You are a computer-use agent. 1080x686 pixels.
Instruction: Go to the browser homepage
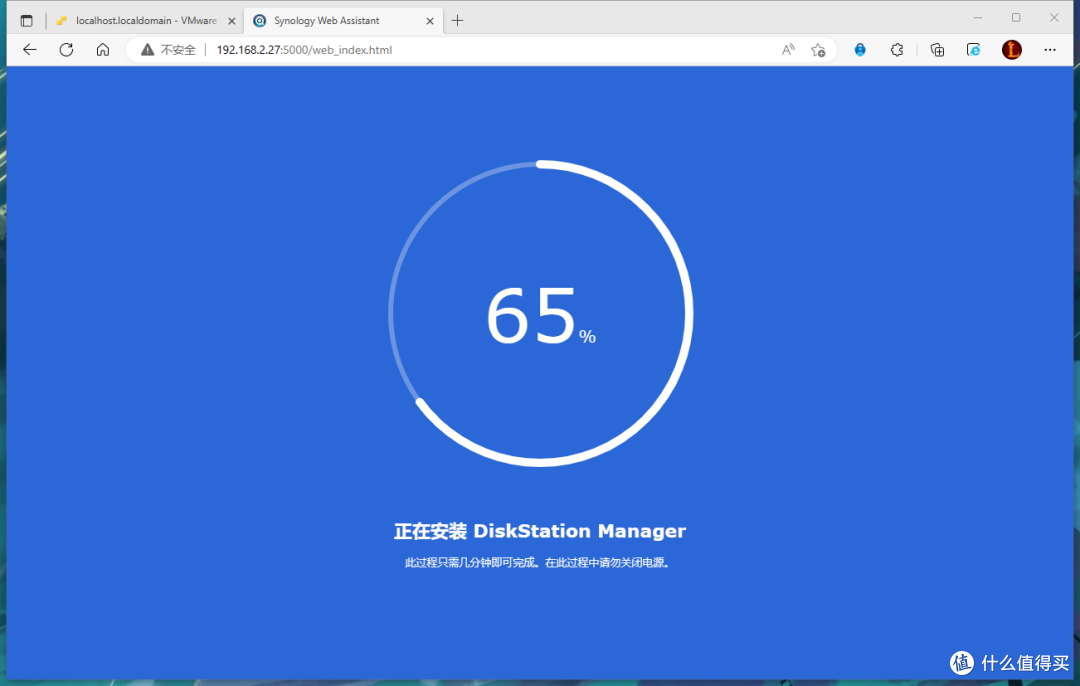(x=102, y=49)
